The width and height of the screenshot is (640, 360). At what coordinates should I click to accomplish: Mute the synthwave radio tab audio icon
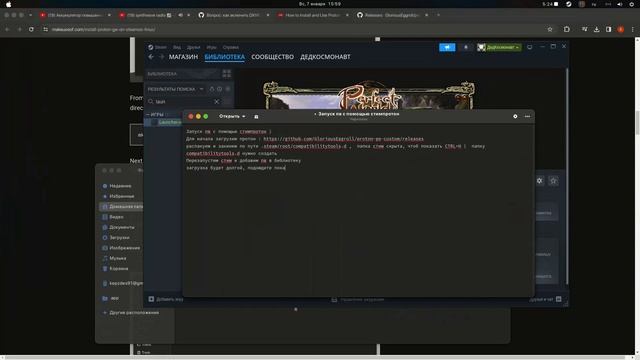[180, 15]
